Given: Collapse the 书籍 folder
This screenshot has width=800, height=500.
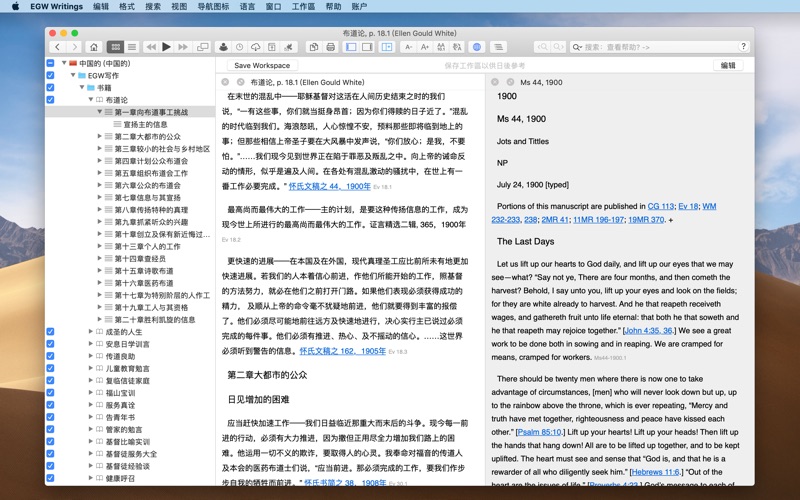Looking at the screenshot, I should (x=82, y=88).
